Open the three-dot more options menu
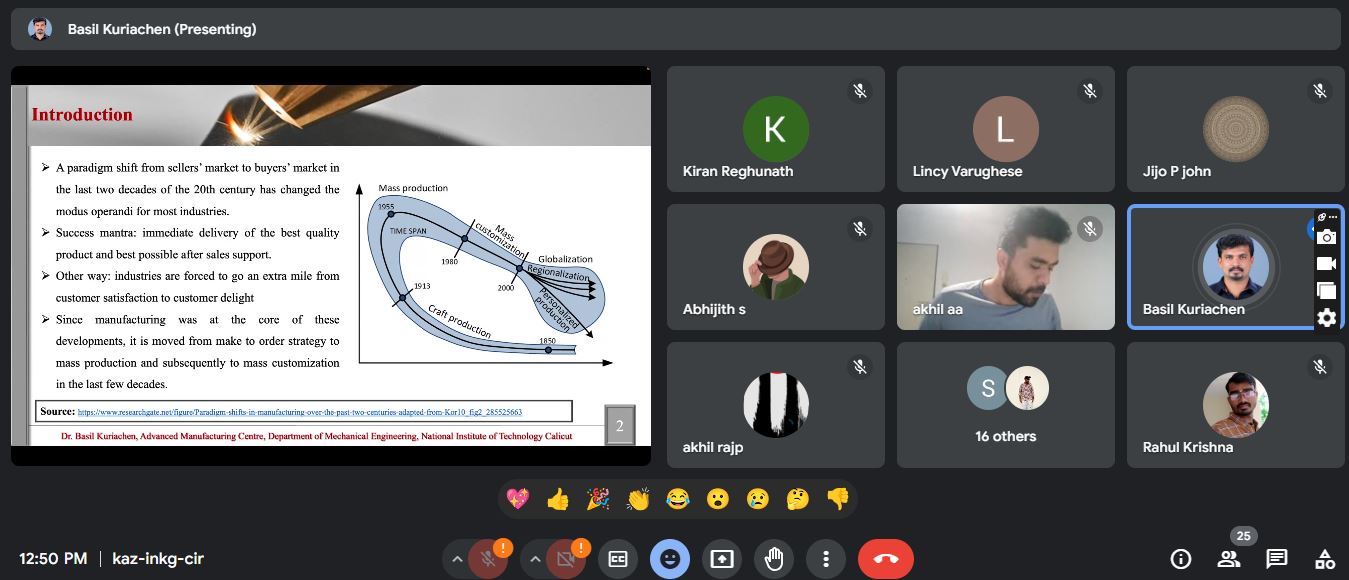 click(x=826, y=559)
